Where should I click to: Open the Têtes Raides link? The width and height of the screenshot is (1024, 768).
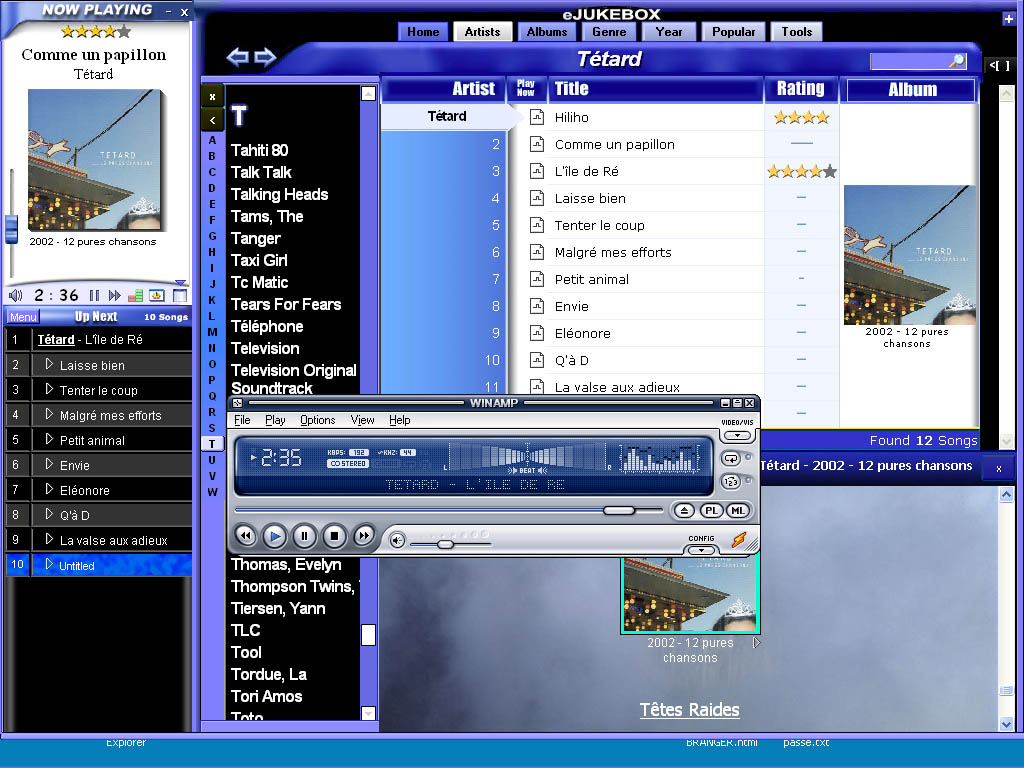pos(690,710)
